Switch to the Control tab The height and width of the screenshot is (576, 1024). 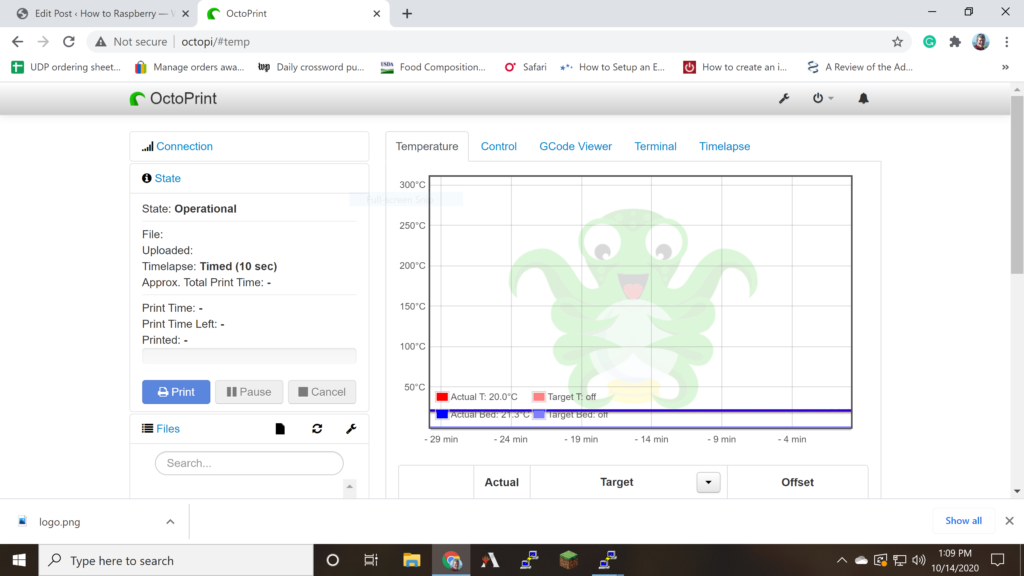point(498,146)
